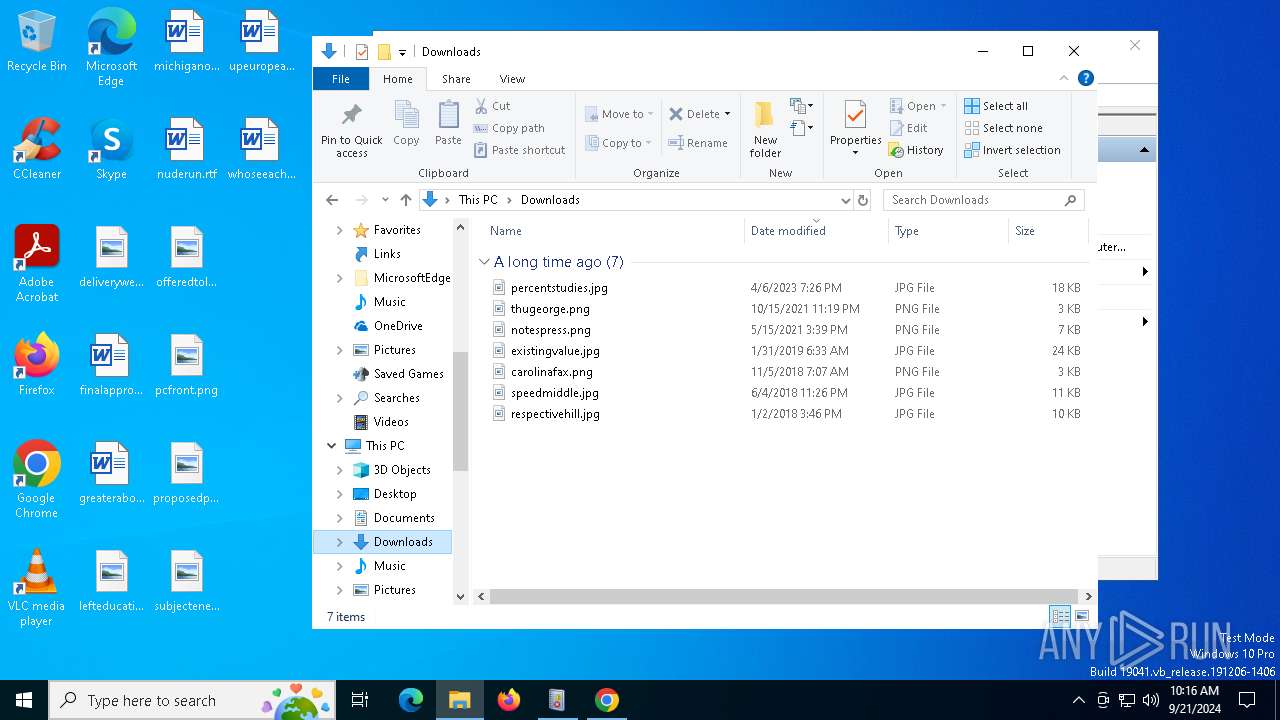1280x720 pixels.
Task: Click the Delete ribbon button
Action: (x=699, y=114)
